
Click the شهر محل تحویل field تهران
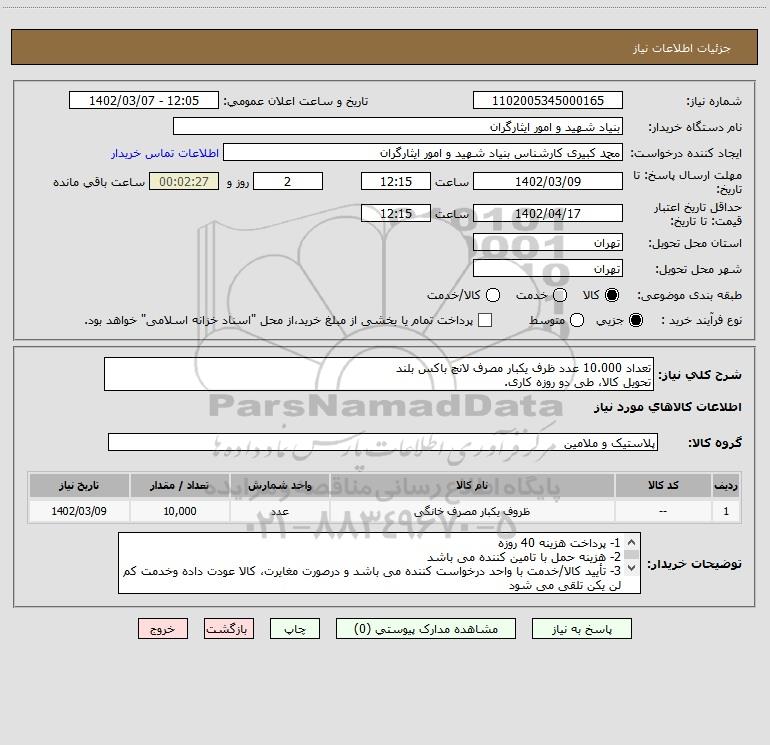548,268
